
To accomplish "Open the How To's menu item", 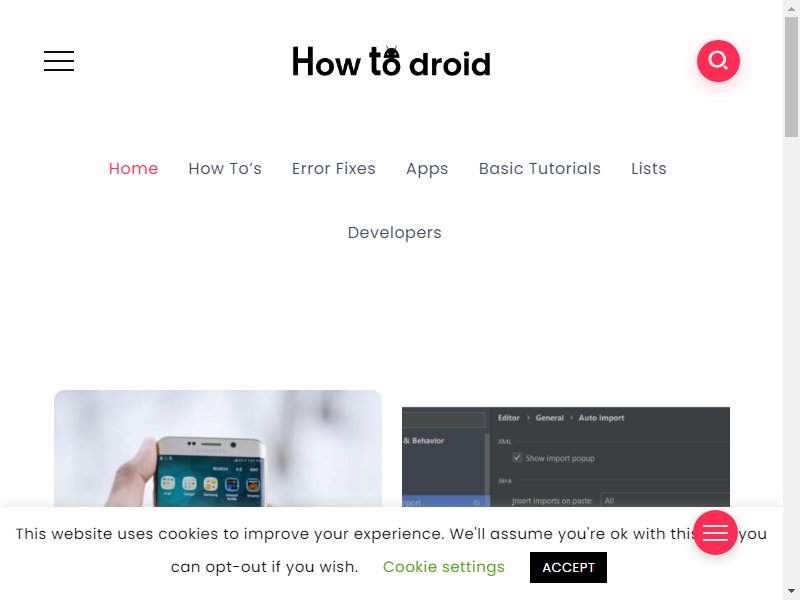I will [x=224, y=168].
